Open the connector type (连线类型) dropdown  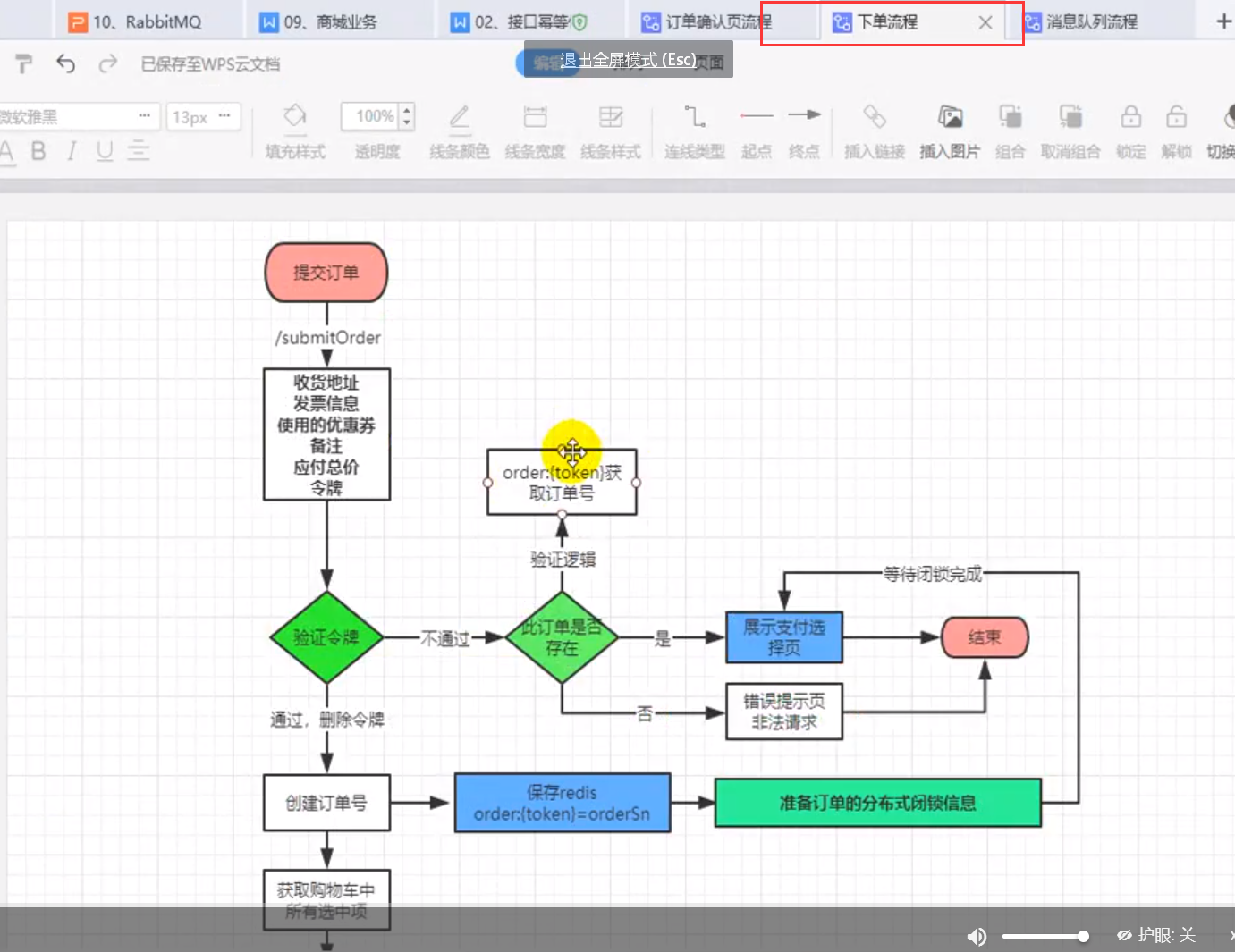pyautogui.click(x=695, y=117)
